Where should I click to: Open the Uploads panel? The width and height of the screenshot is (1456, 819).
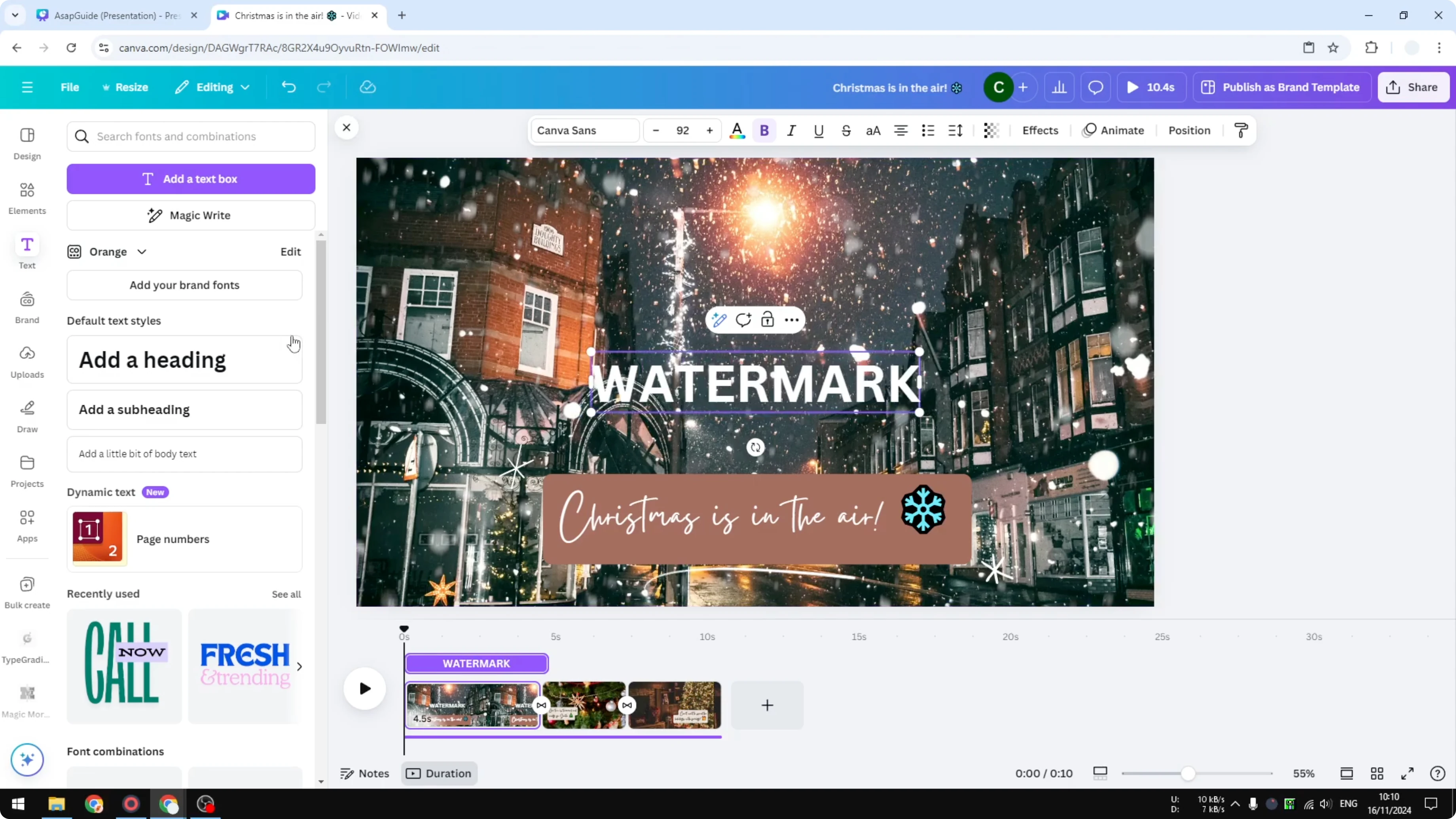(27, 362)
